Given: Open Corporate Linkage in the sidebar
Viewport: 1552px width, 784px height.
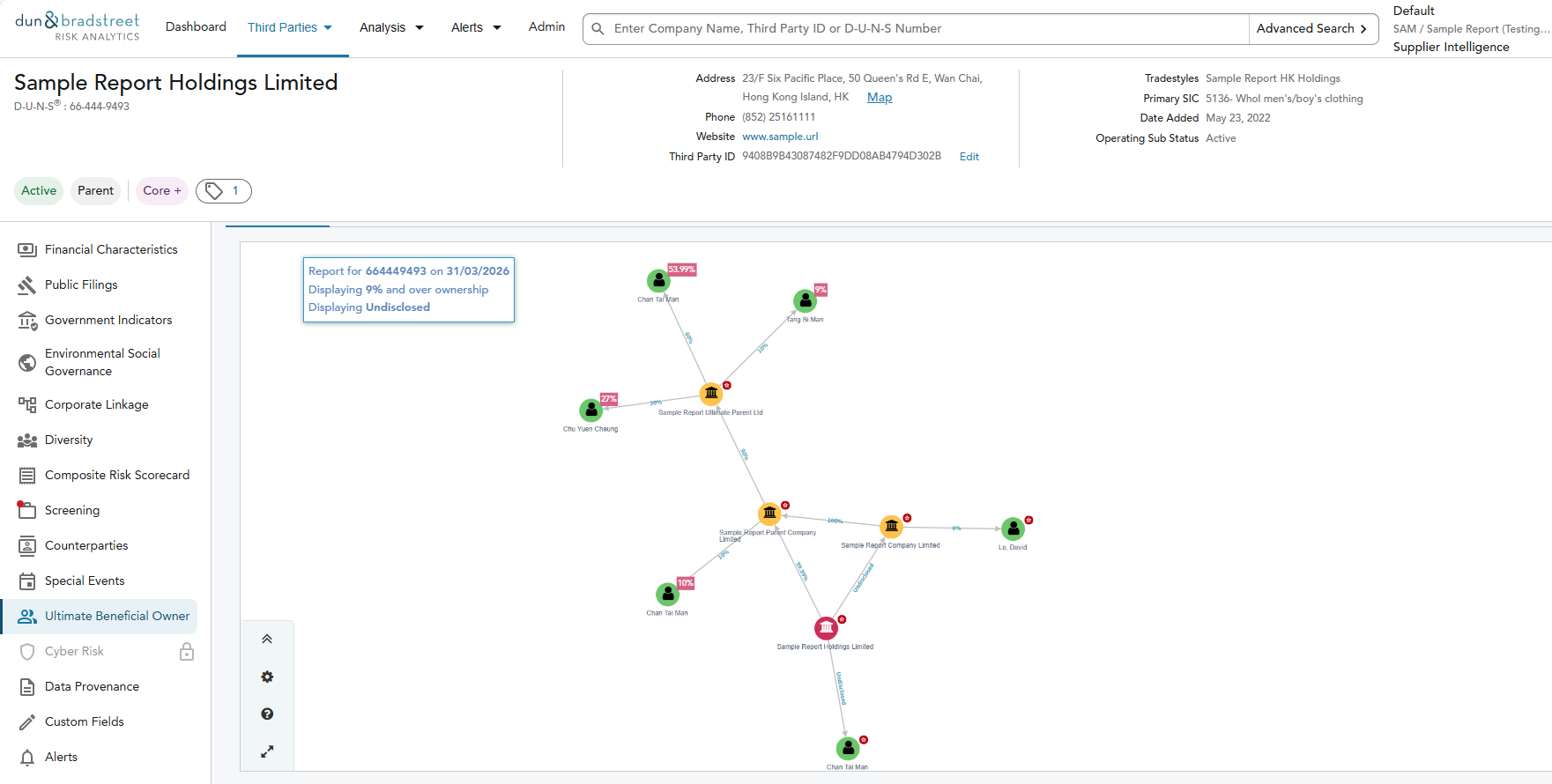Looking at the screenshot, I should [97, 405].
